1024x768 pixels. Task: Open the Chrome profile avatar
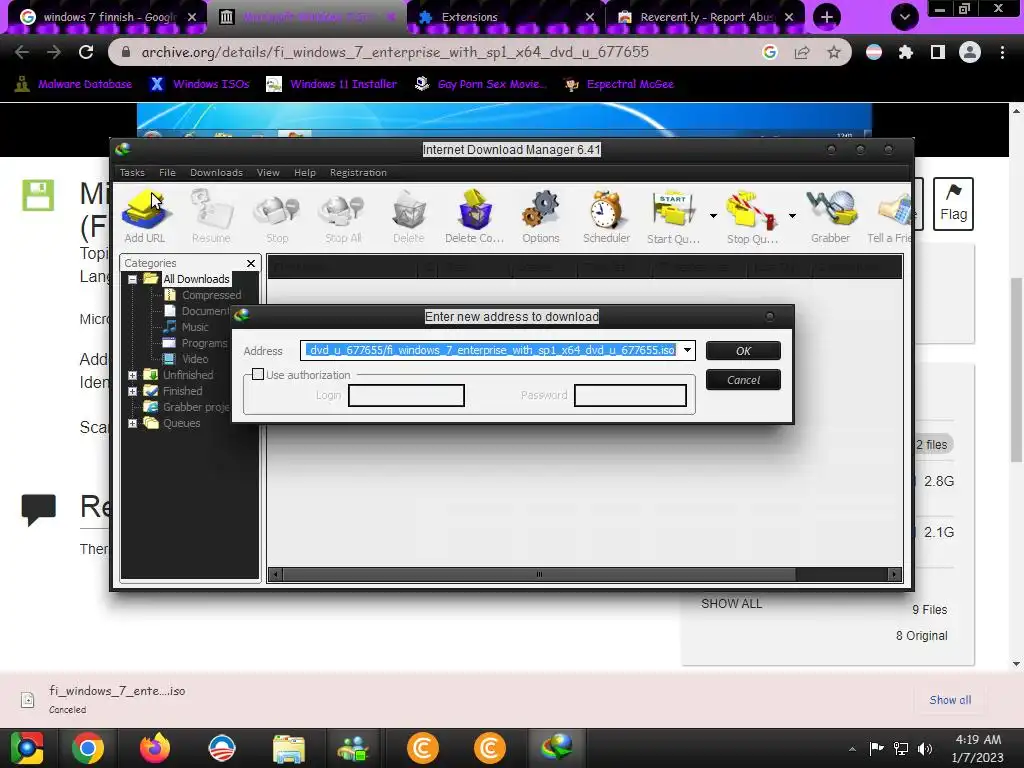click(970, 52)
